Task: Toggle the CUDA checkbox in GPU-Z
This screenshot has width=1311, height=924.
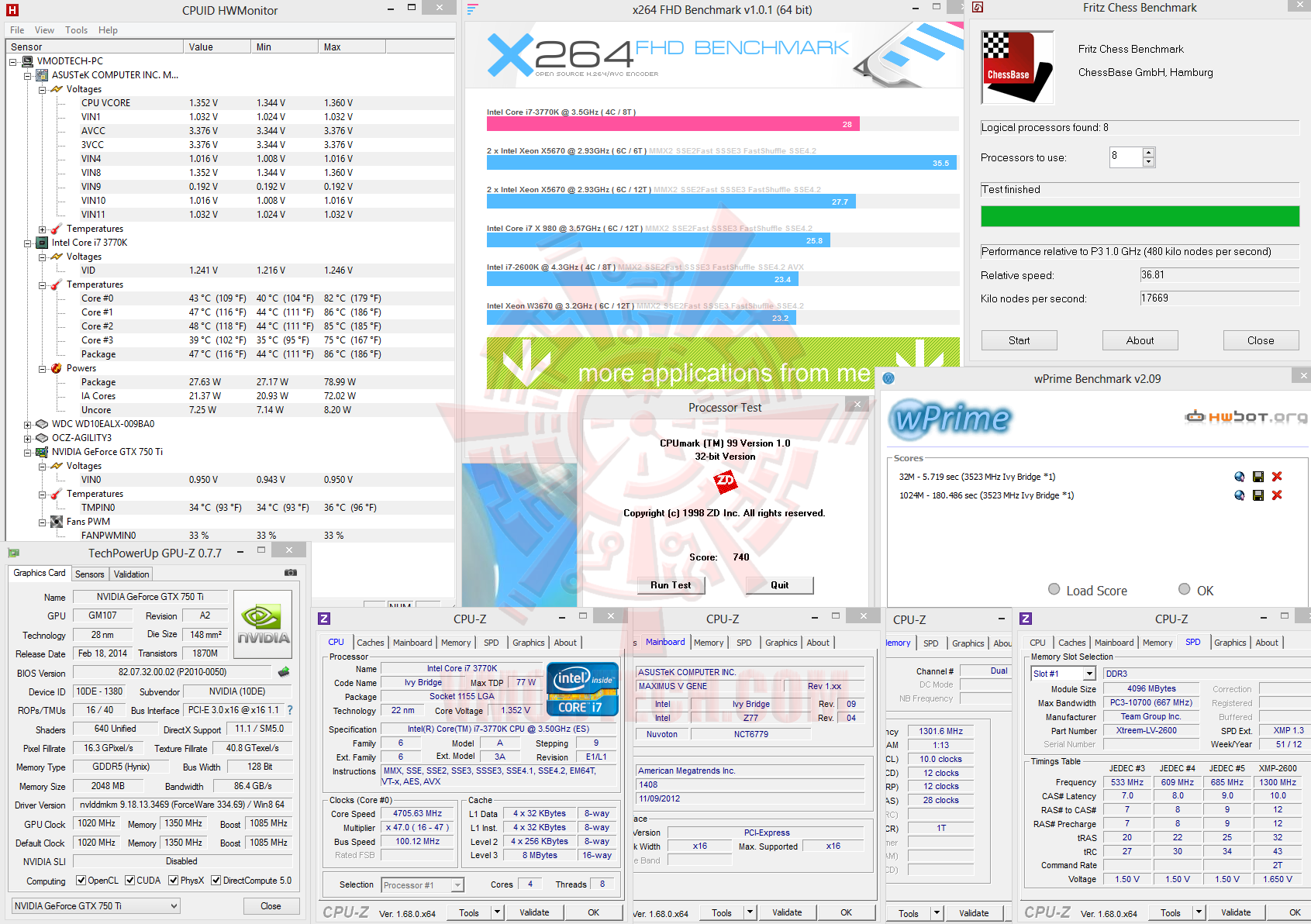Action: (130, 881)
